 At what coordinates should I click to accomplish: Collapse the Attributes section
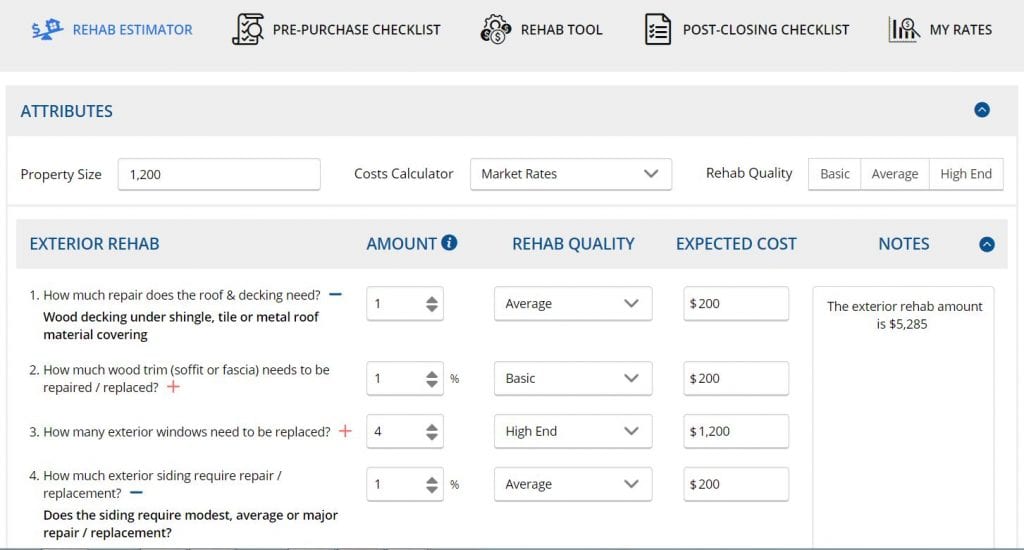click(982, 111)
